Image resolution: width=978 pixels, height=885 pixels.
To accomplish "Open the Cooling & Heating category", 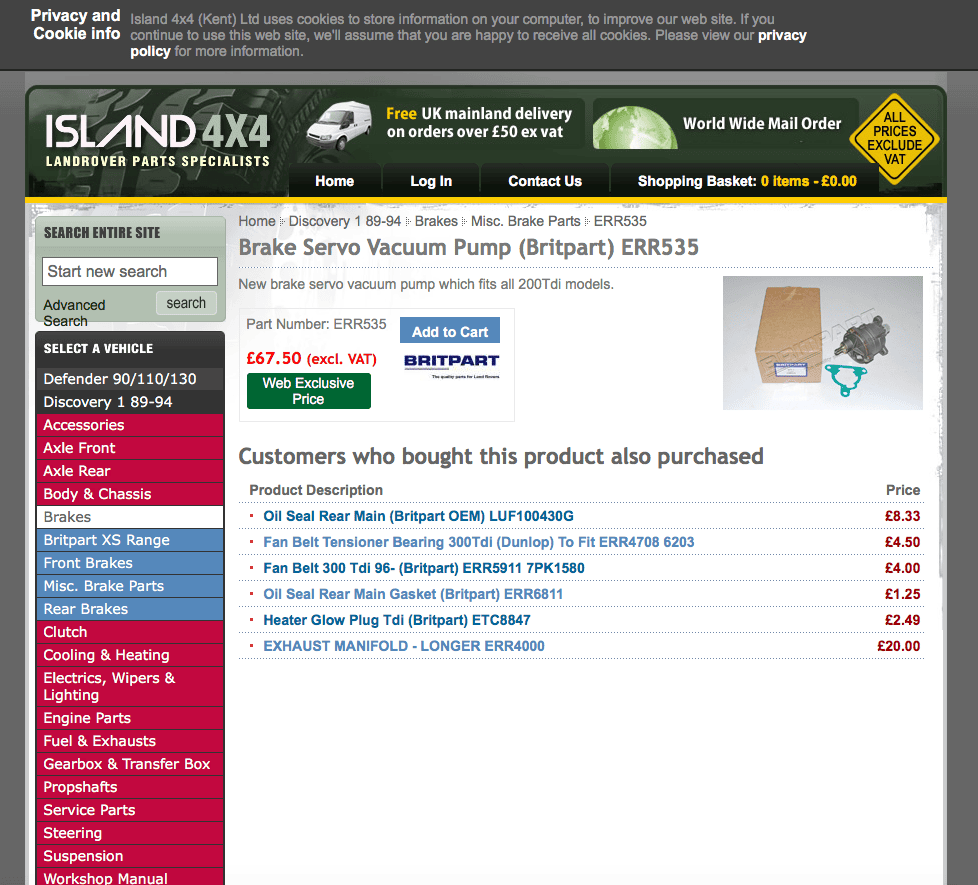I will coord(130,655).
